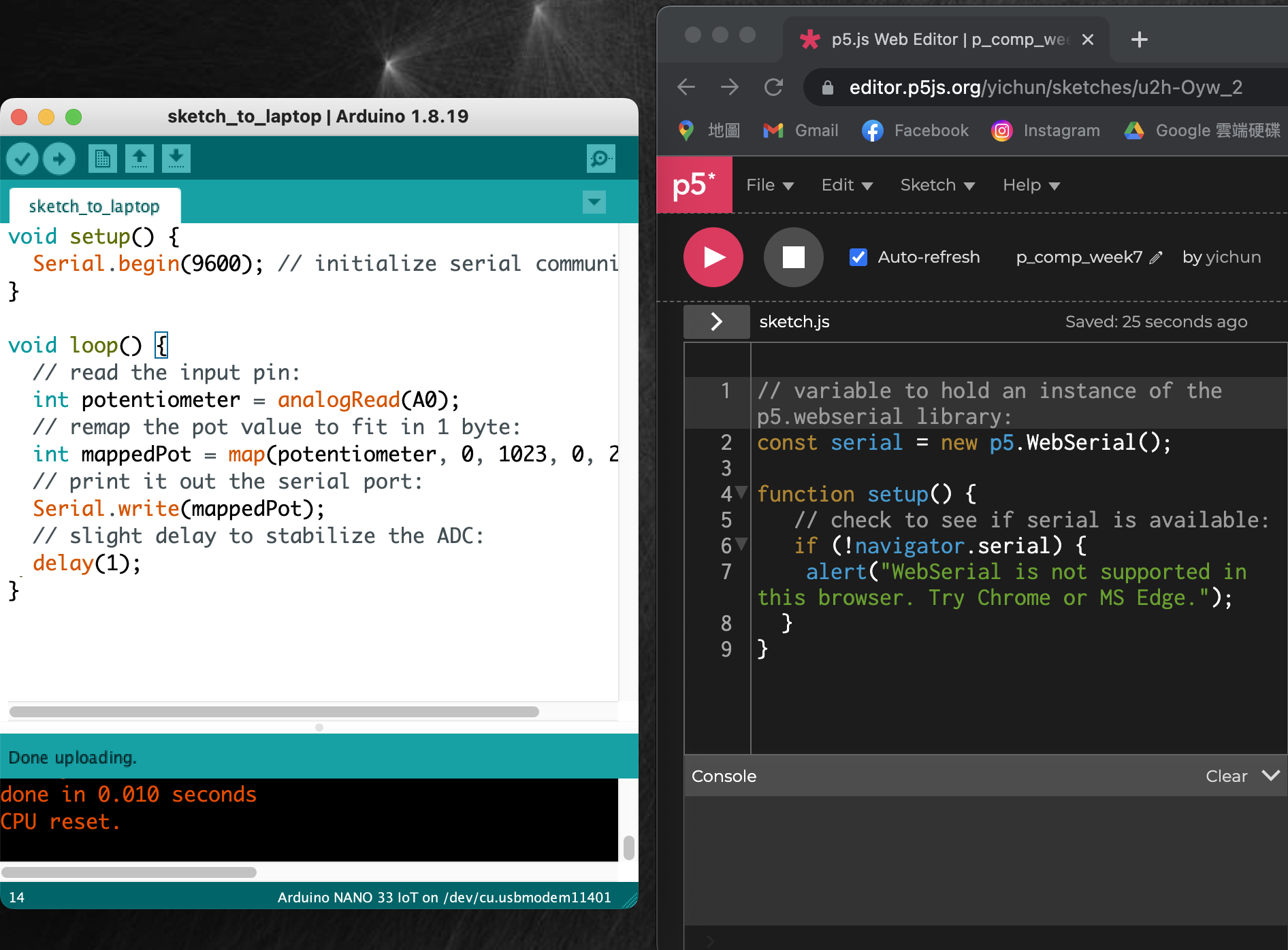Open the p5.js File menu
This screenshot has width=1288, height=950.
click(769, 185)
